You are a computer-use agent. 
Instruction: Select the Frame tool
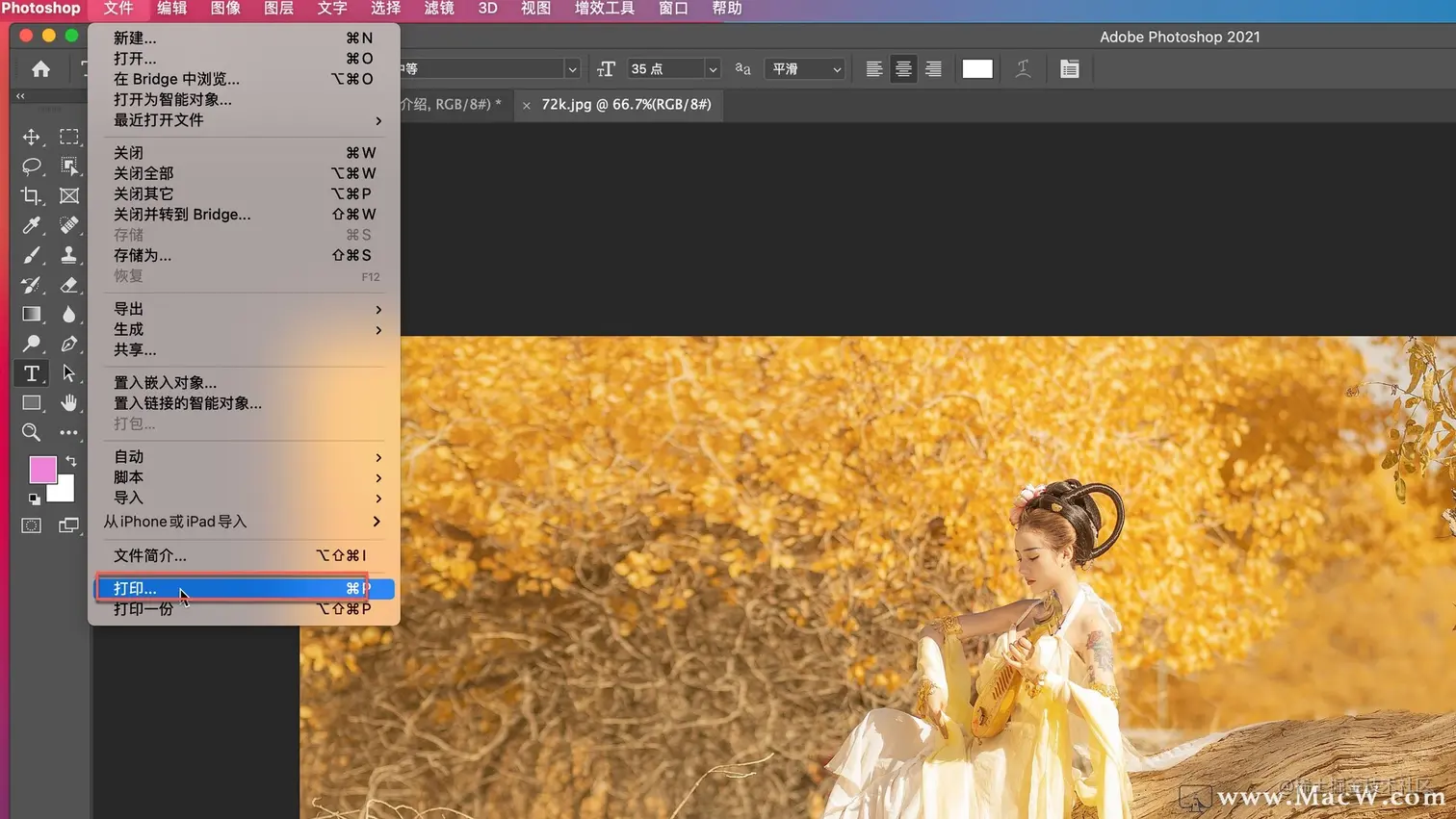(x=69, y=195)
